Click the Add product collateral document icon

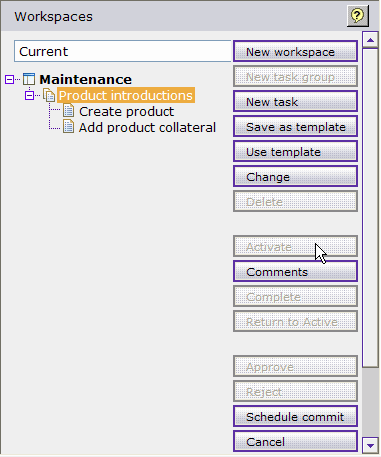[x=68, y=127]
